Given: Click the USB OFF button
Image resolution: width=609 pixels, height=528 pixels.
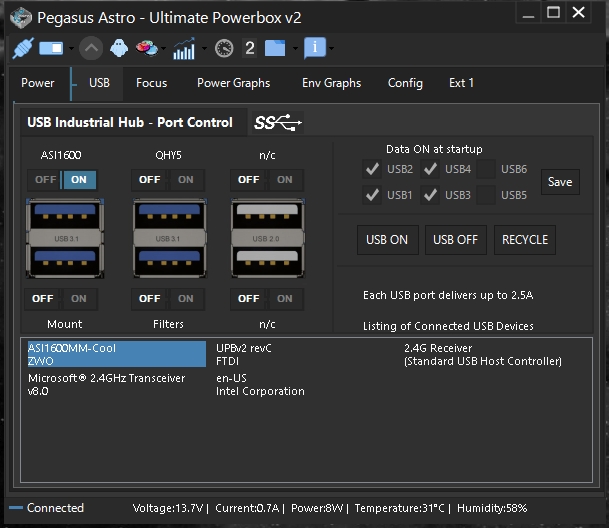Looking at the screenshot, I should (456, 240).
